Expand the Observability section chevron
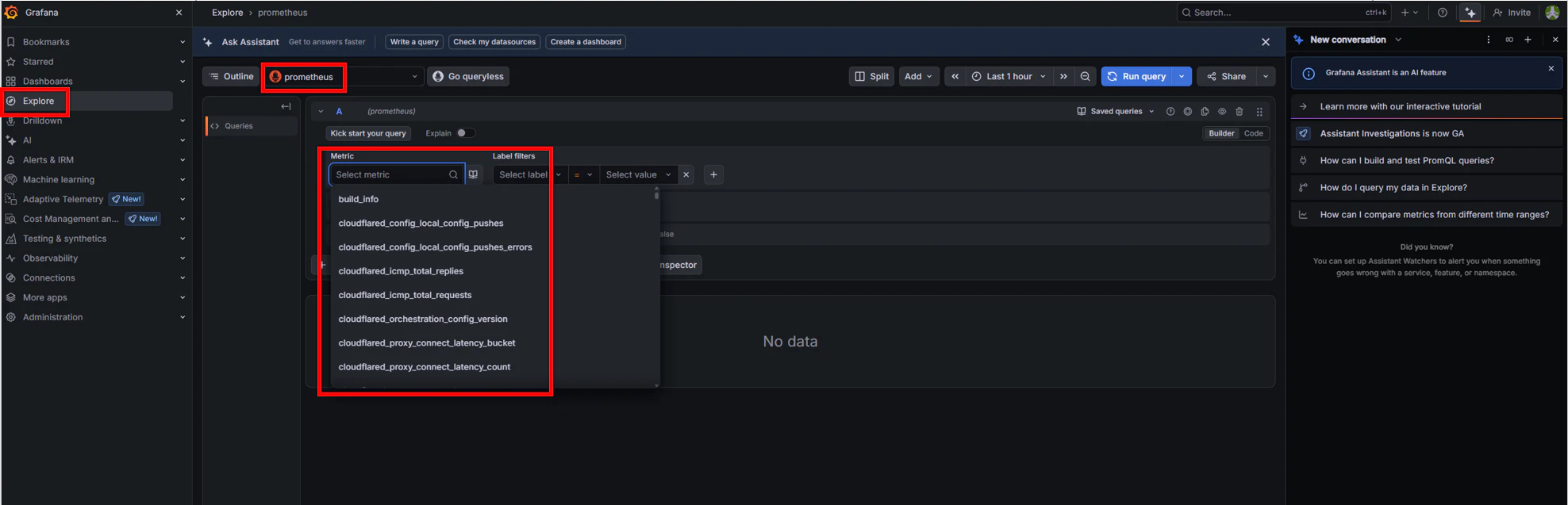 click(x=183, y=258)
